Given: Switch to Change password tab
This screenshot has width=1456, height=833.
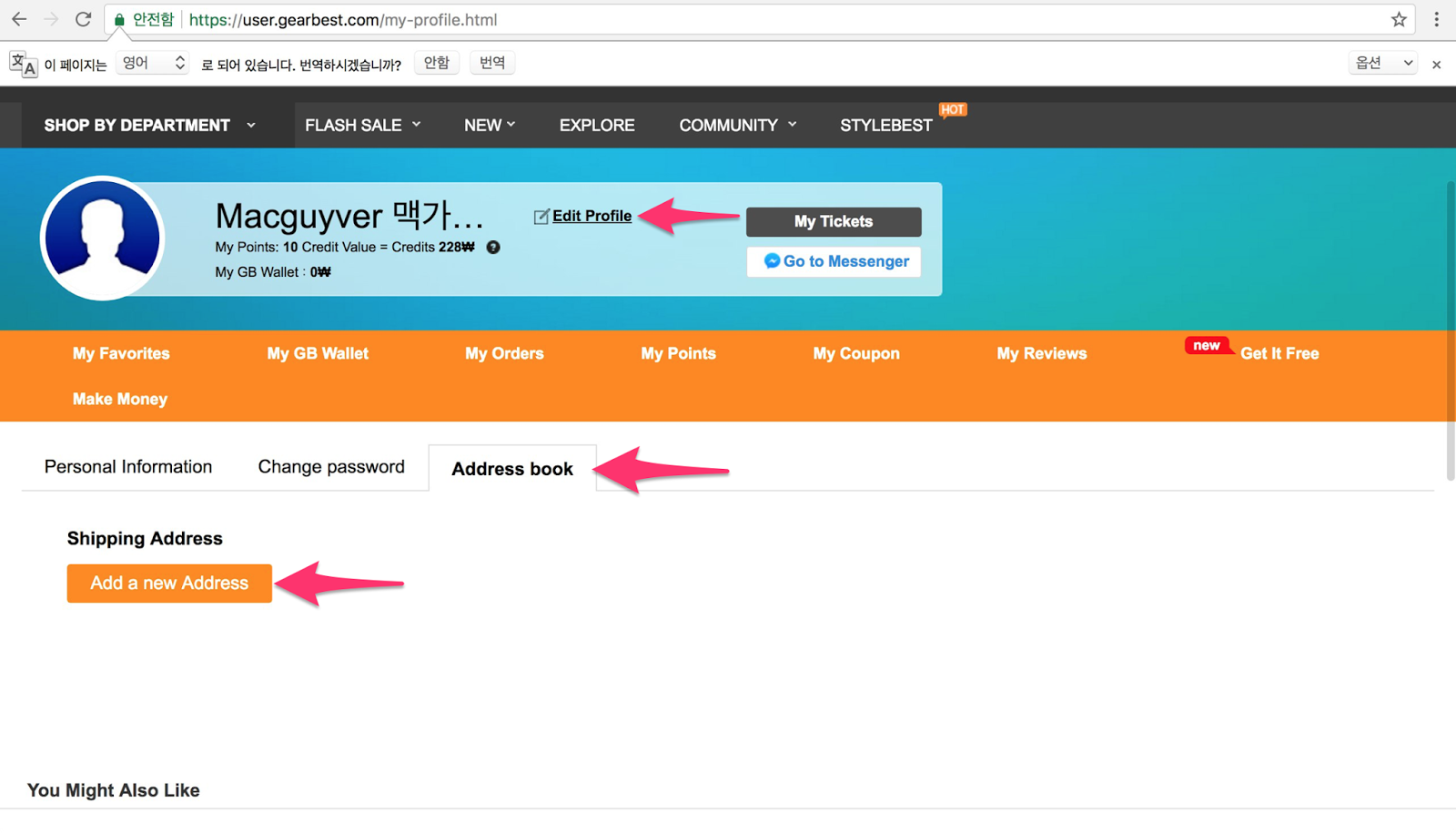Looking at the screenshot, I should tap(331, 467).
